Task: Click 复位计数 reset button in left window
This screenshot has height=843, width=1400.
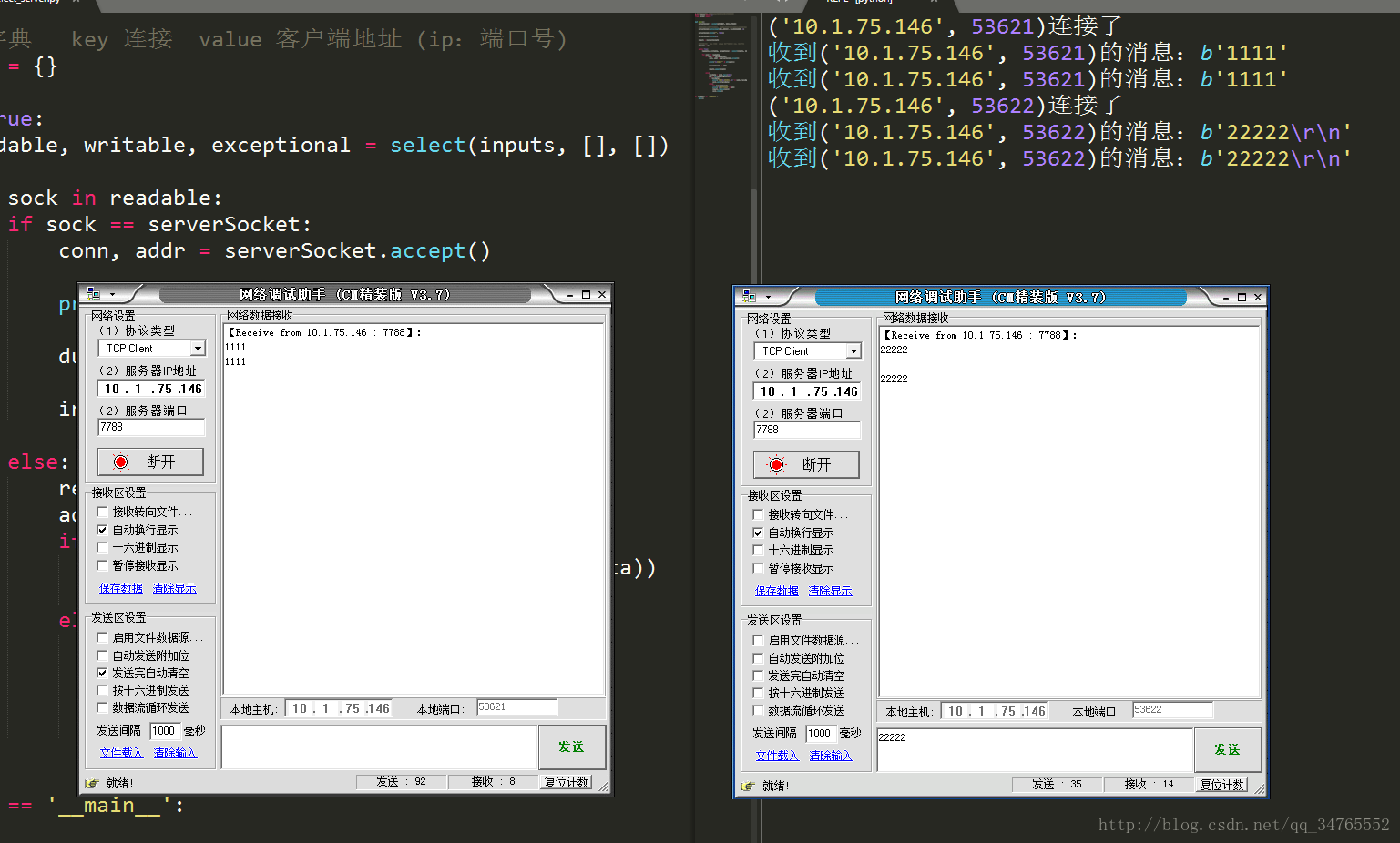Action: point(567,782)
